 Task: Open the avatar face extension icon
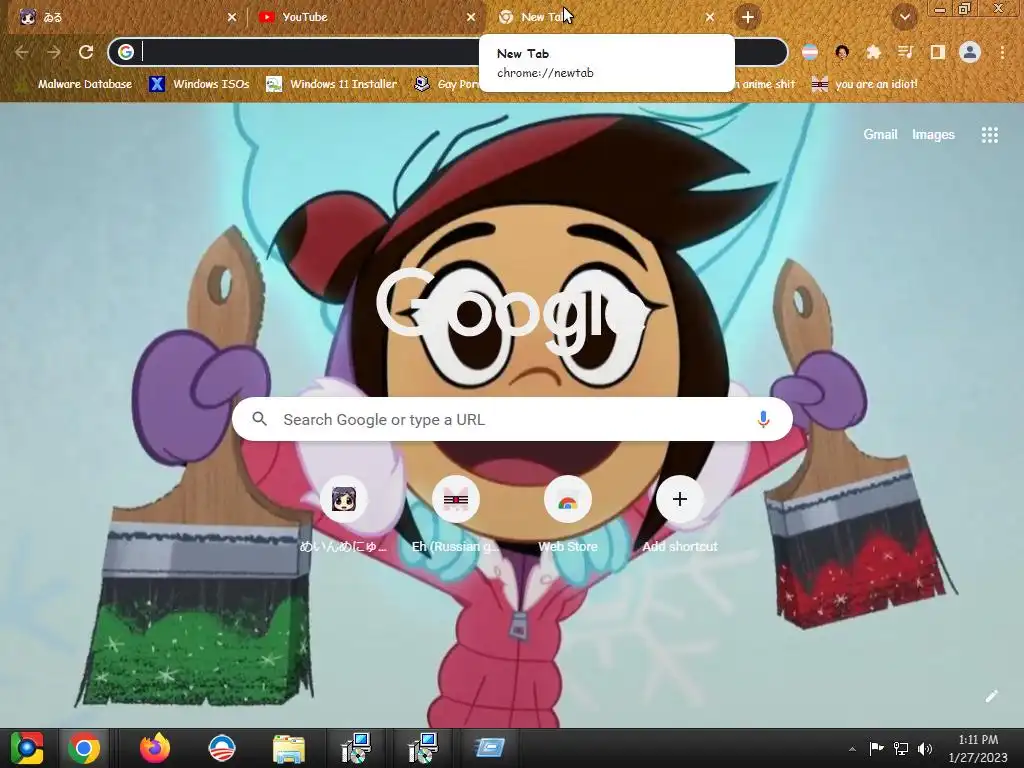point(842,52)
